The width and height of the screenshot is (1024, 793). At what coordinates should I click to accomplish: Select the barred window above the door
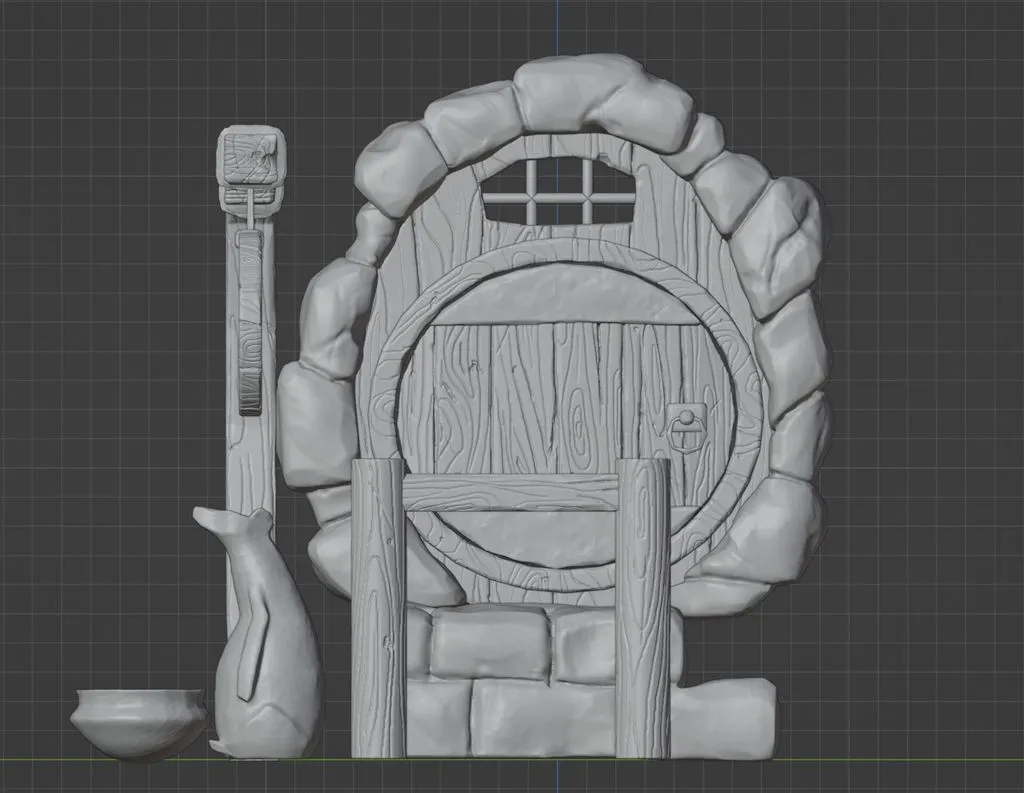pyautogui.click(x=559, y=191)
